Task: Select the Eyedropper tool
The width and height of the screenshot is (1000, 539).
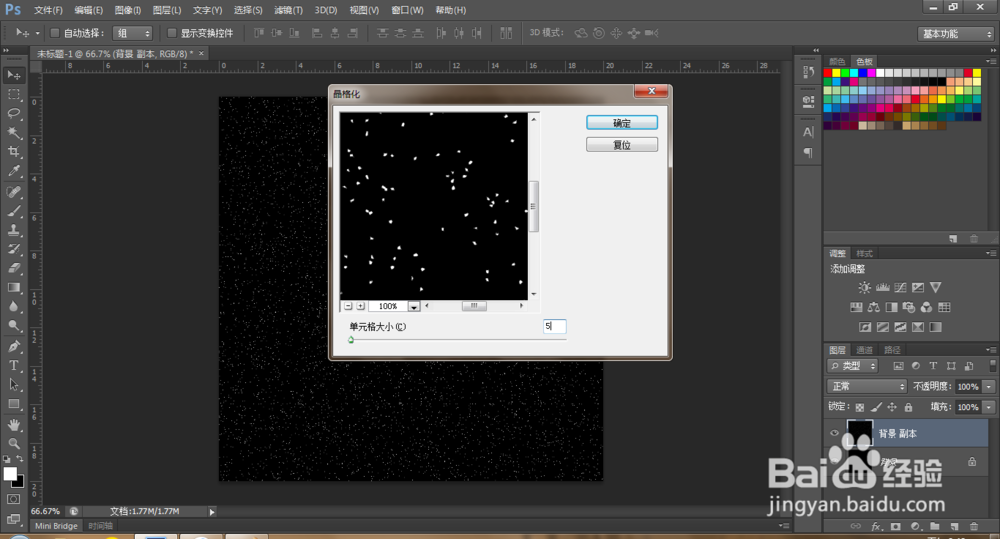Action: coord(13,171)
